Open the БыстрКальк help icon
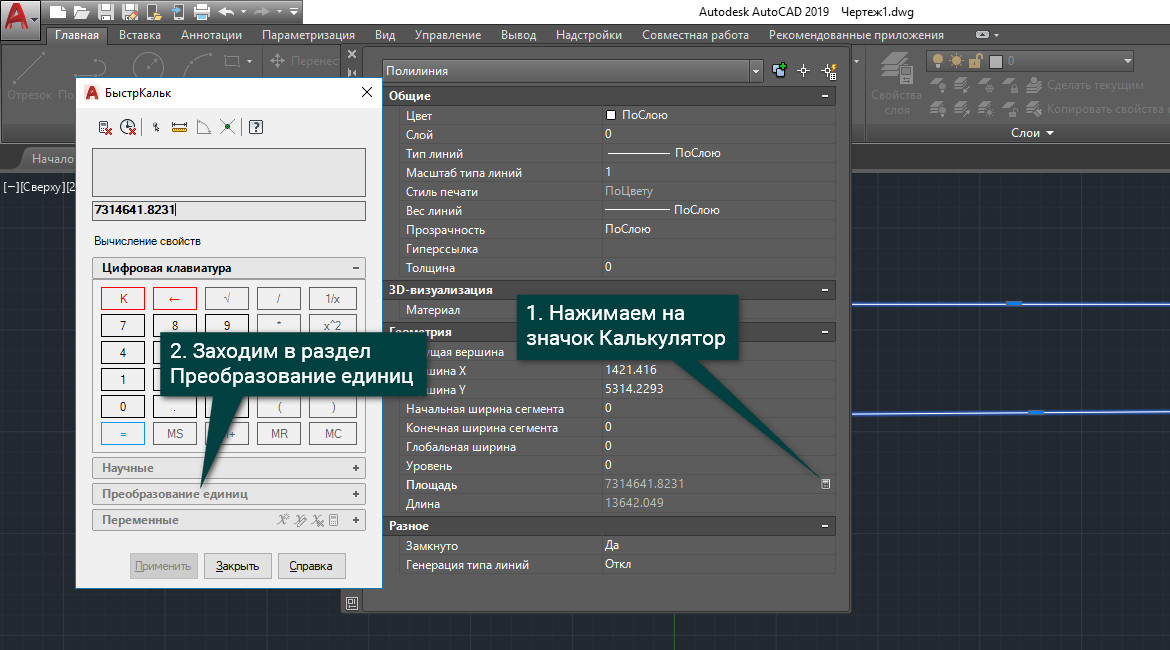 (x=255, y=127)
